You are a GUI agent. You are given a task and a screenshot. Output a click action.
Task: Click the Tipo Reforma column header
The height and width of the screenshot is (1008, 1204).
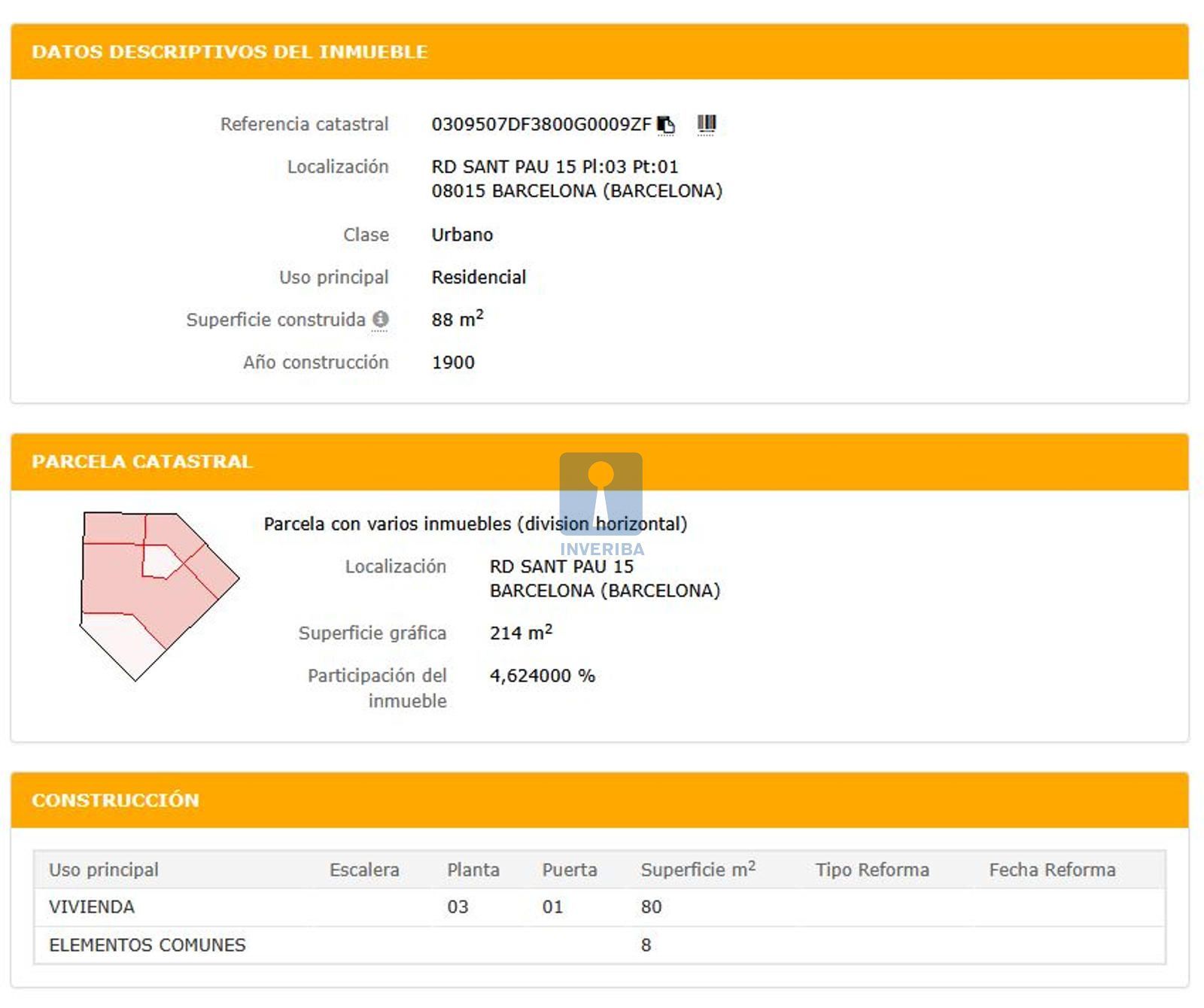point(872,870)
